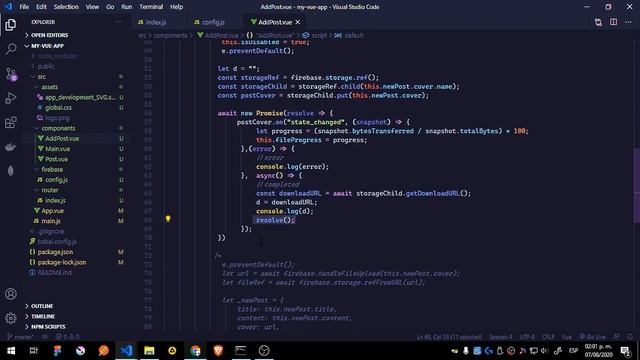Open the Source Control view icon
This screenshot has height=360, width=640.
[11, 74]
